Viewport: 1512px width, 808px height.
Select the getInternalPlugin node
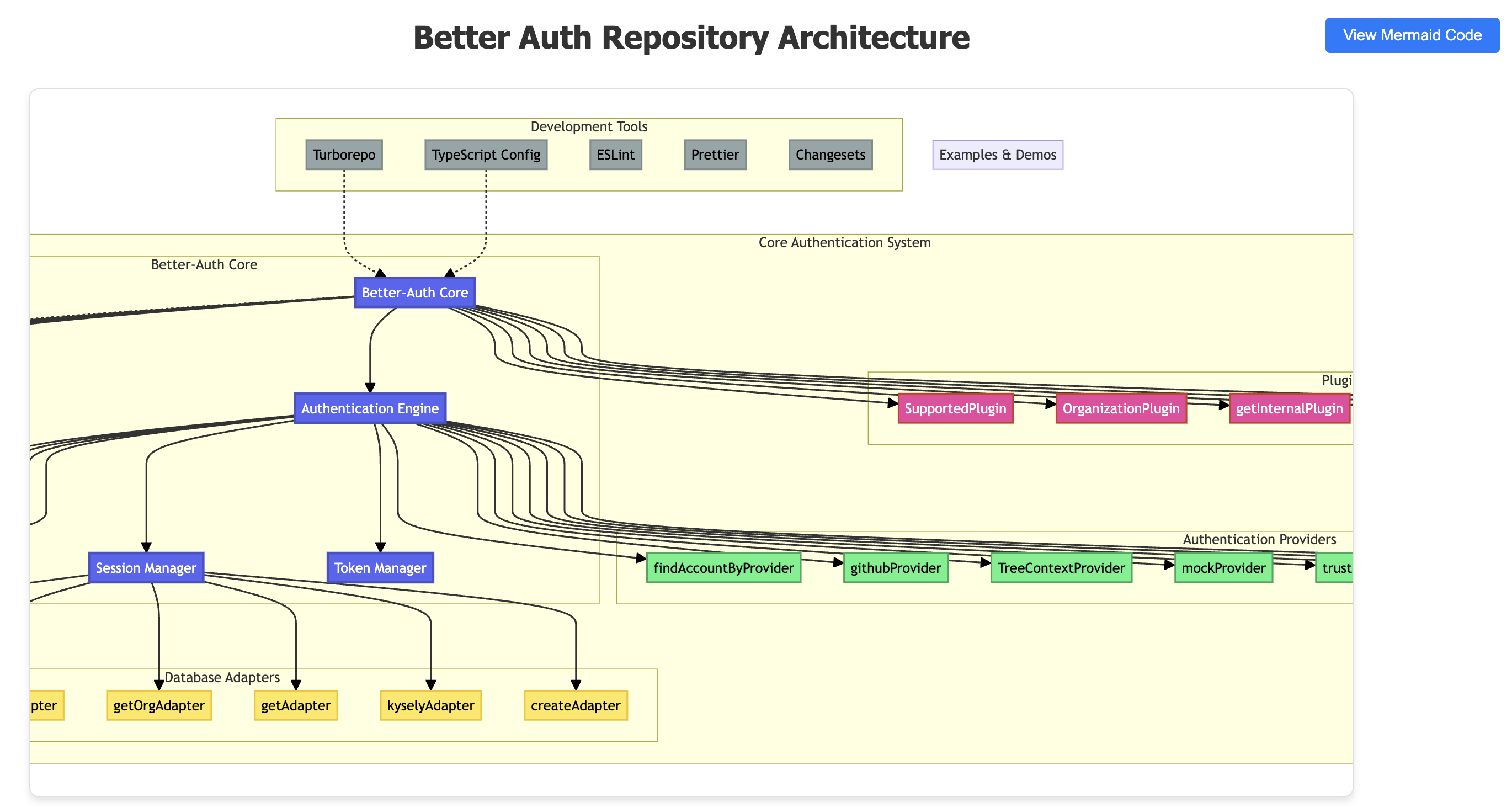pyautogui.click(x=1289, y=408)
